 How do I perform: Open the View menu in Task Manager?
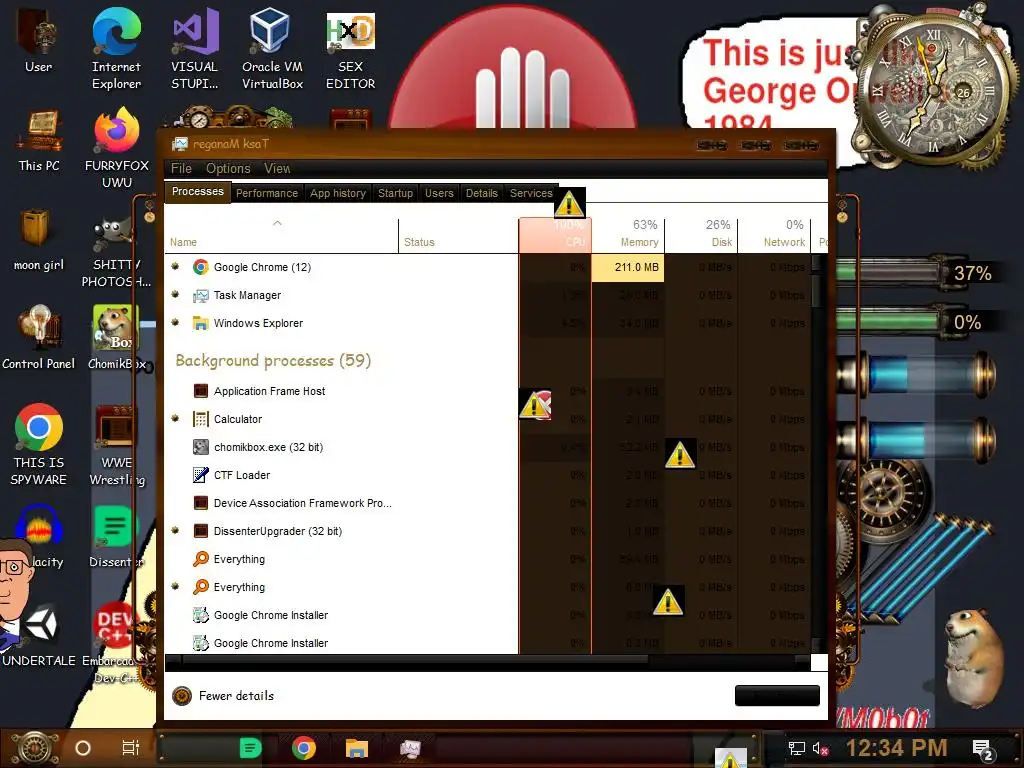pyautogui.click(x=277, y=168)
